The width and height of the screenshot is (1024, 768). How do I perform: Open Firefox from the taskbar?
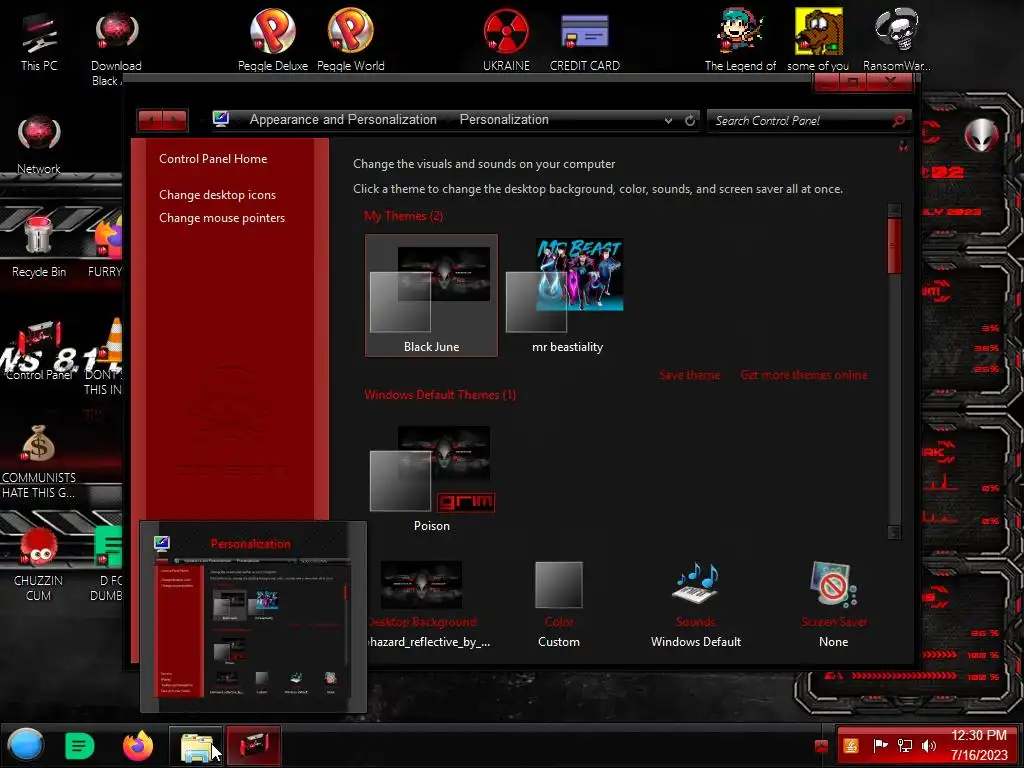[x=138, y=746]
